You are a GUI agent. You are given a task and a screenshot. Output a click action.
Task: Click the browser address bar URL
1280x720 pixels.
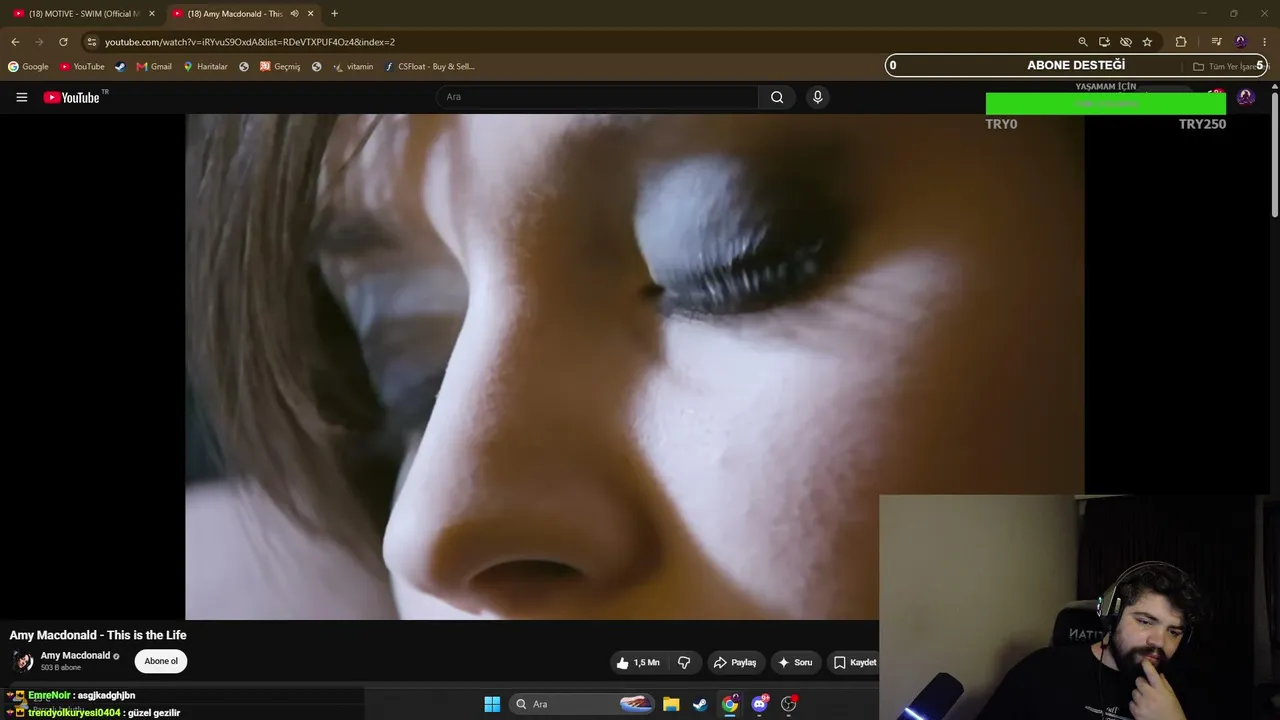click(250, 42)
